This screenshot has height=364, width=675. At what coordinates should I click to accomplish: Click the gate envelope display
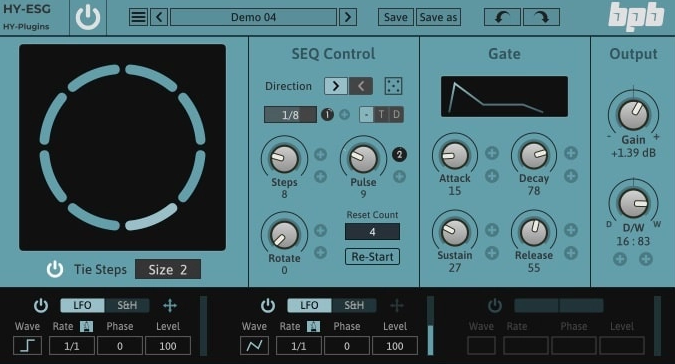tap(504, 96)
